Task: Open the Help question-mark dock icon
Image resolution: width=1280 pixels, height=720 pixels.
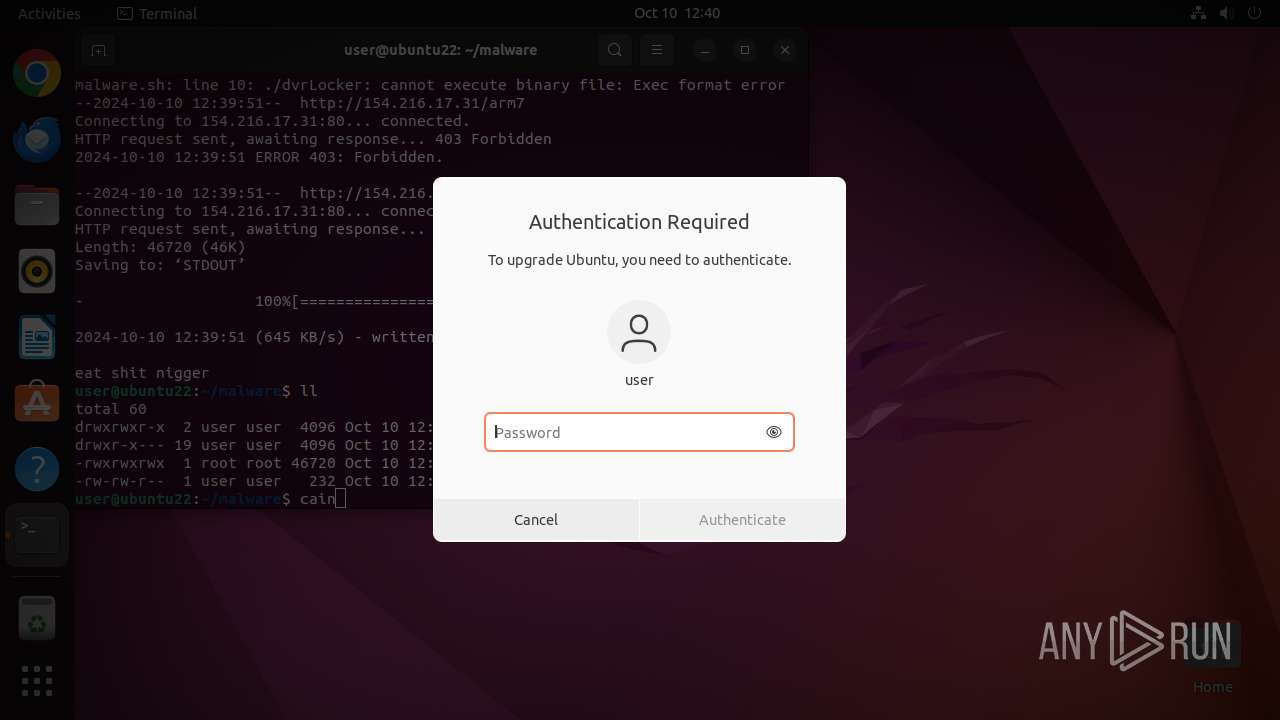Action: [37, 468]
